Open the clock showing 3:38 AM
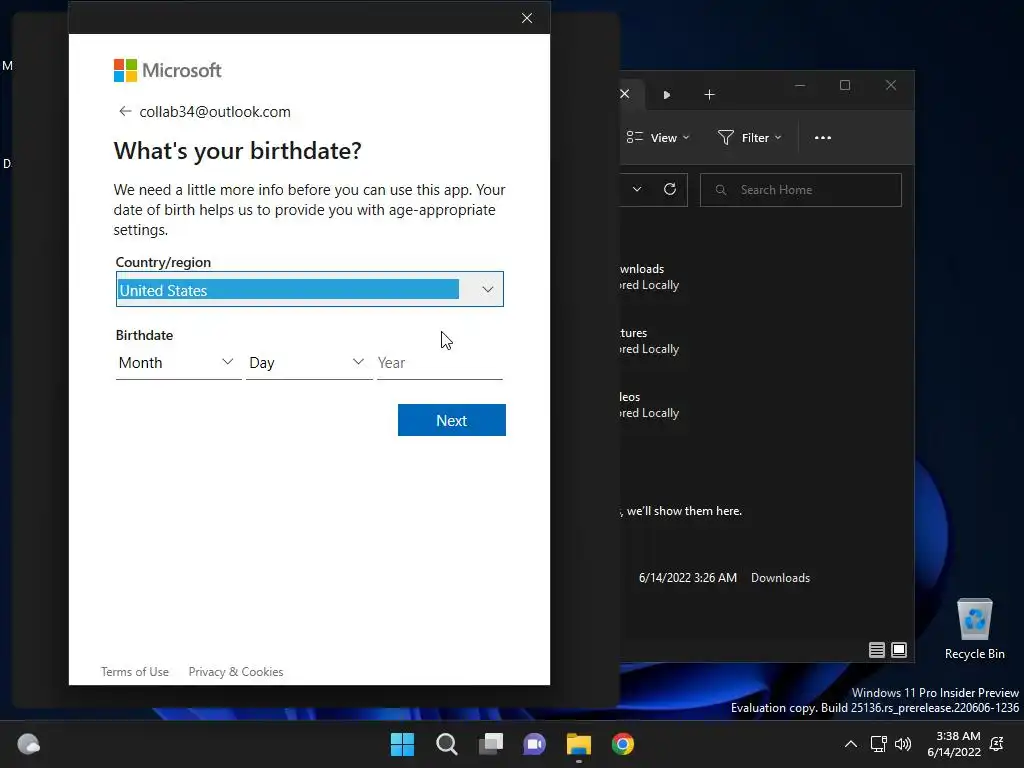 pyautogui.click(x=953, y=744)
